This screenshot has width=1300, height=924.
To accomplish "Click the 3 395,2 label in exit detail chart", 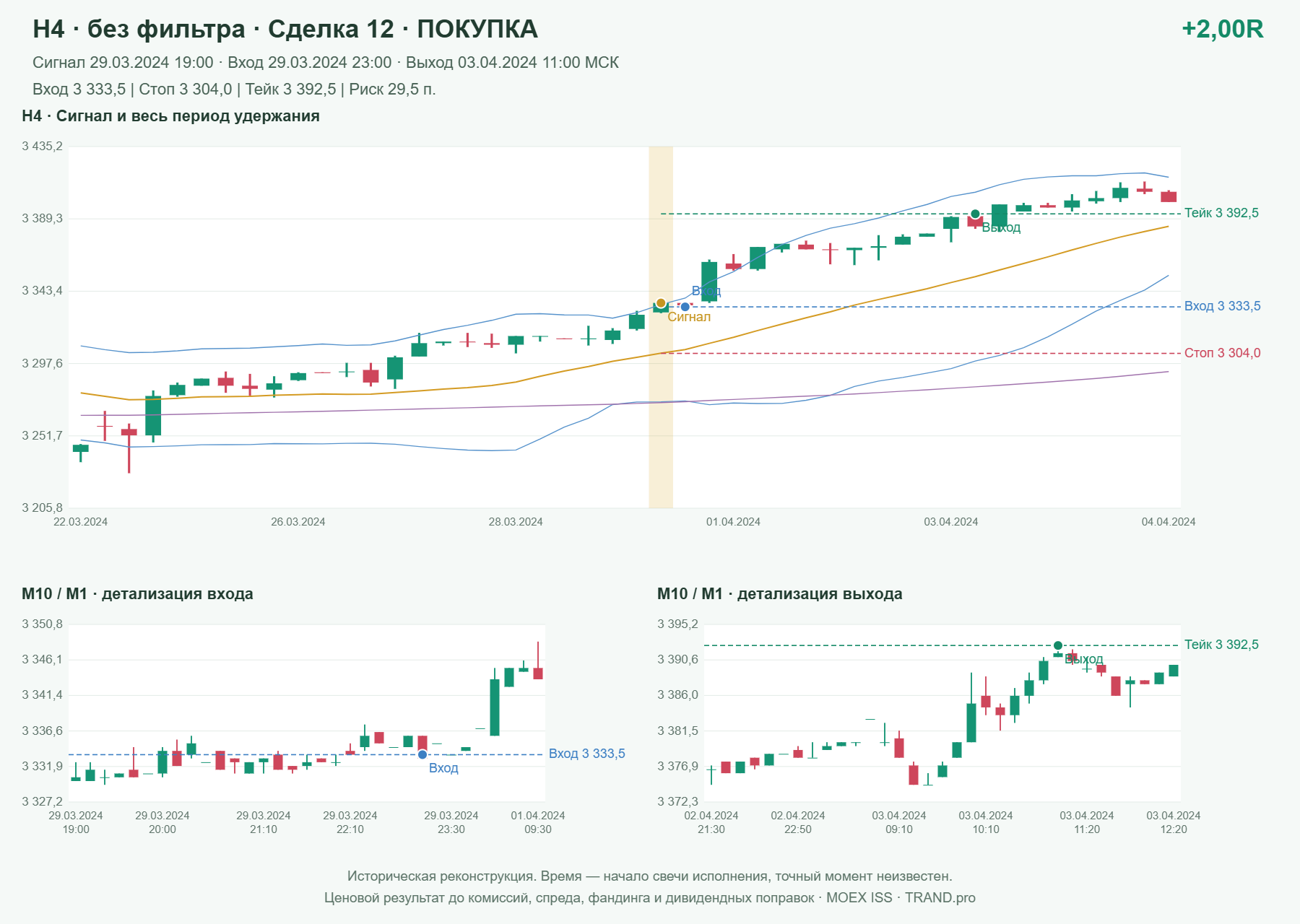I will (x=677, y=624).
